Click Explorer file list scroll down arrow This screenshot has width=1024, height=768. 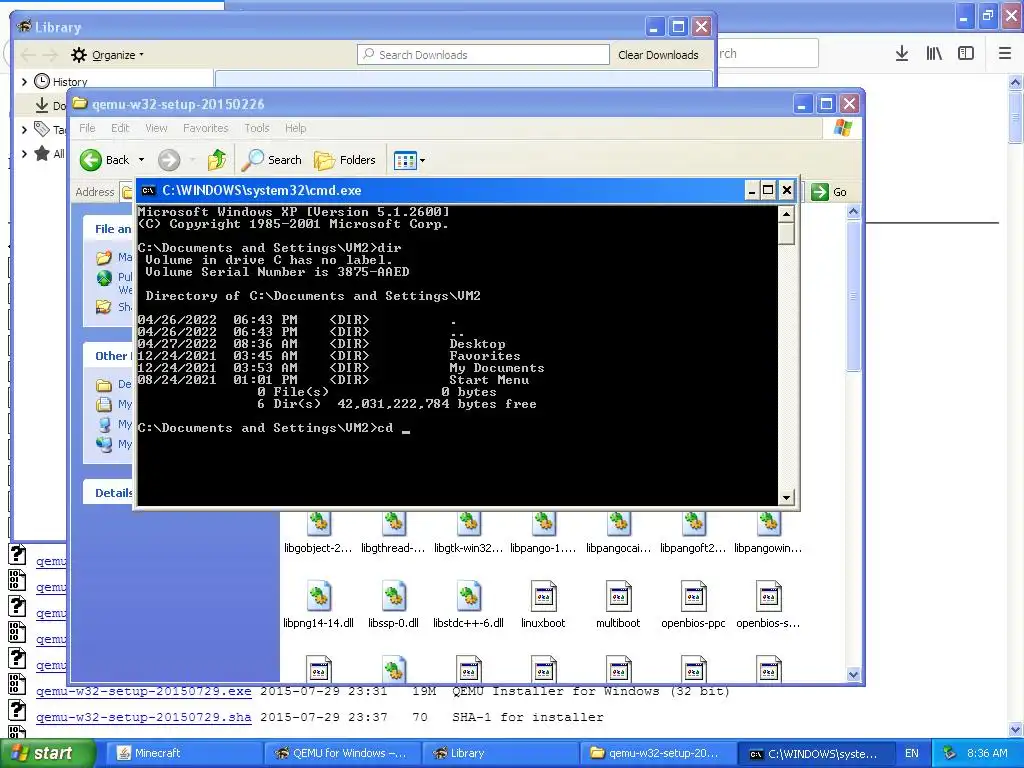[x=854, y=675]
